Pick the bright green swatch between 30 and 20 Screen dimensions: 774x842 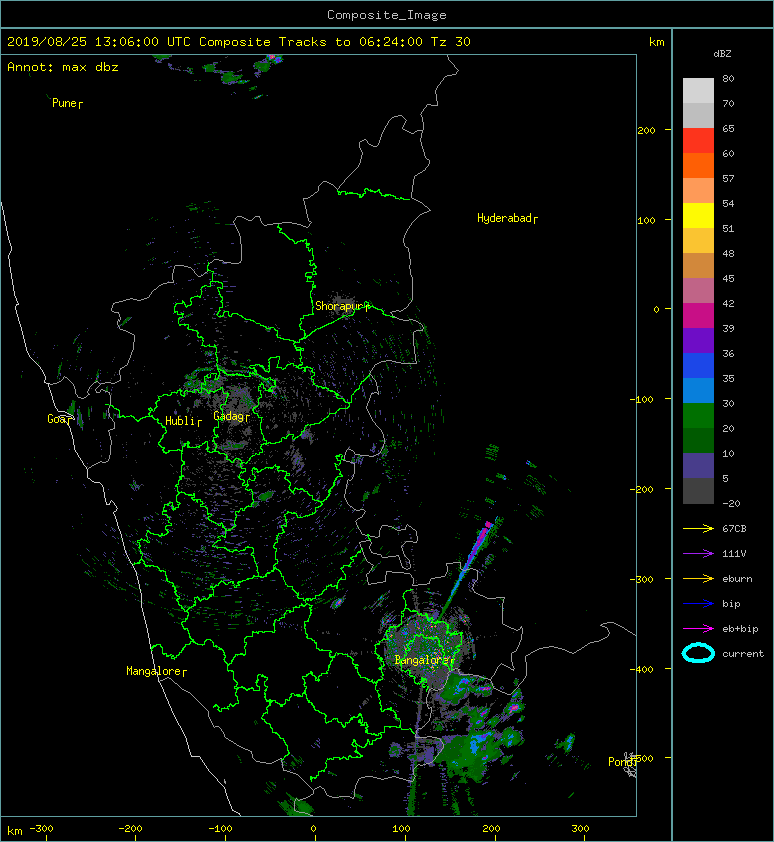[x=698, y=416]
